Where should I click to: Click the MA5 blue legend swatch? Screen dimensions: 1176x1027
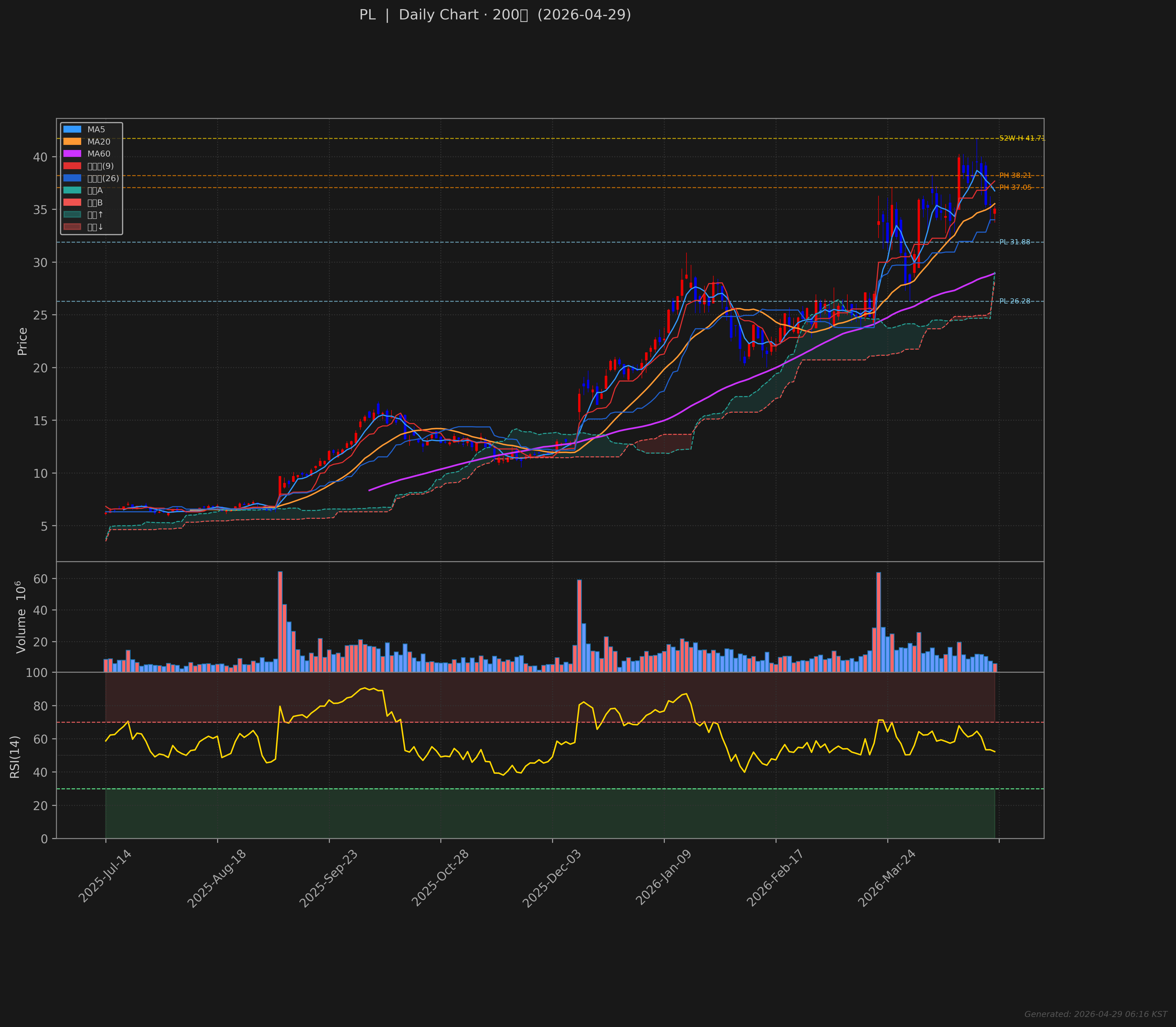pos(72,129)
